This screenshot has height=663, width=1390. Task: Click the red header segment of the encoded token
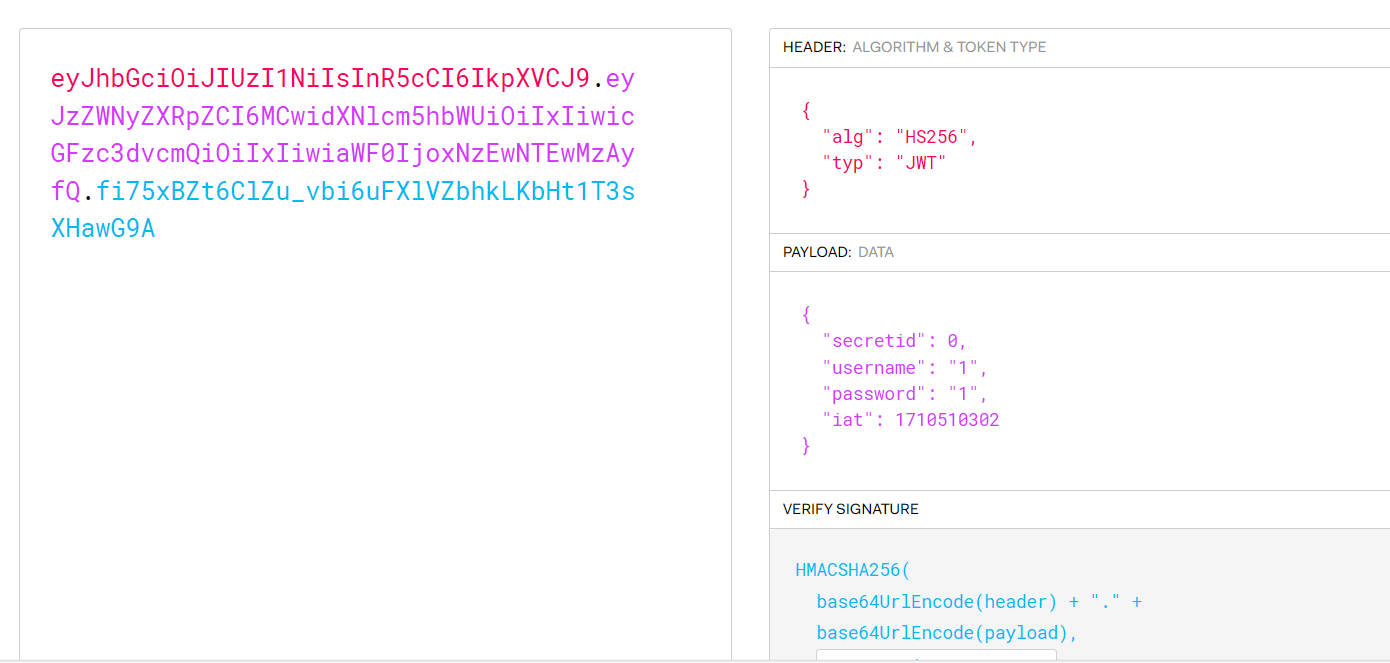point(320,79)
